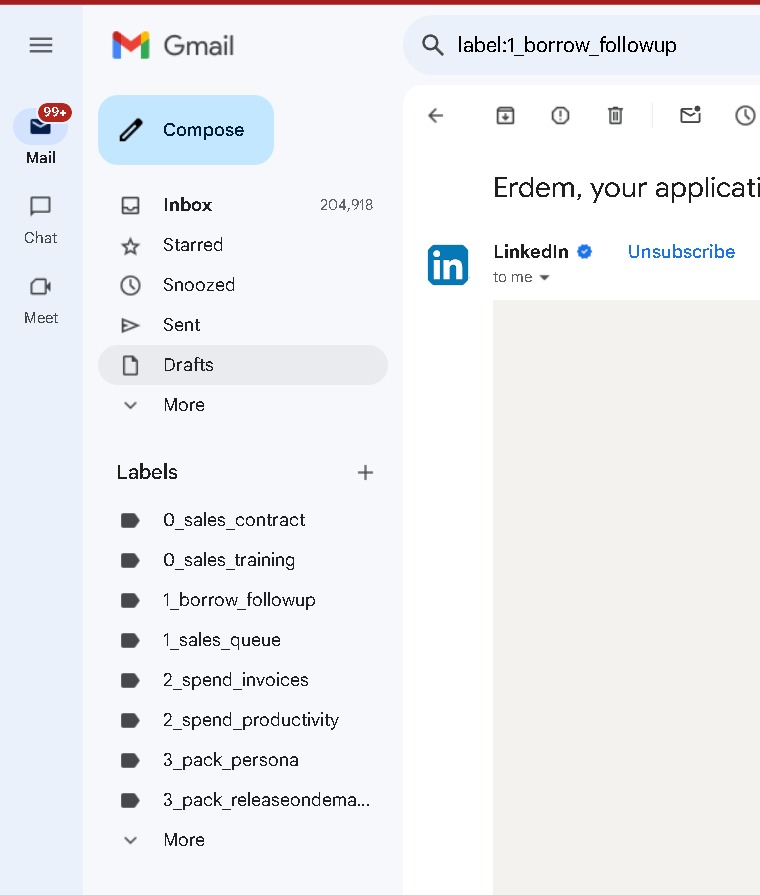Viewport: 760px width, 895px height.
Task: Open the main menu hamburger icon
Action: 41,45
